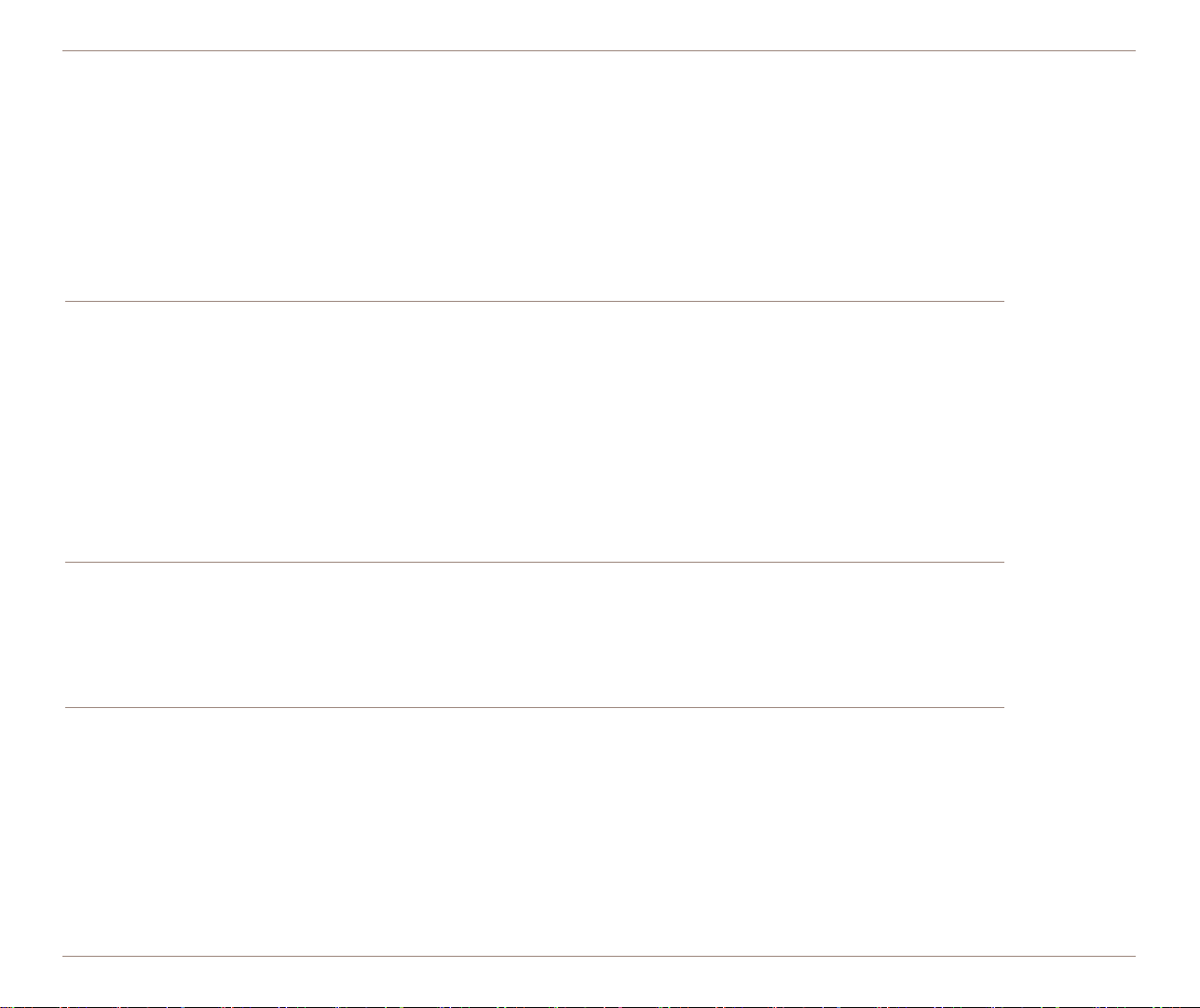
Task: Click the right end of the footer line
Action: [1134, 956]
